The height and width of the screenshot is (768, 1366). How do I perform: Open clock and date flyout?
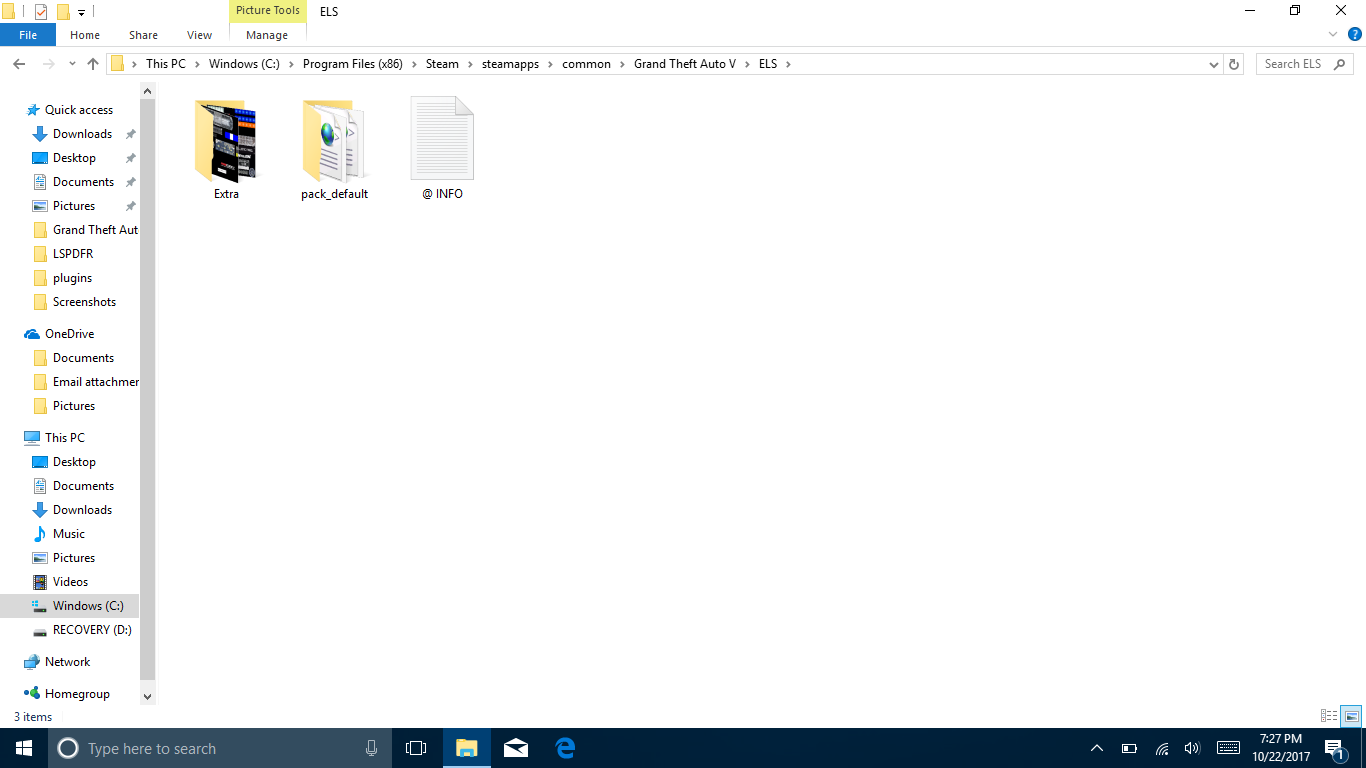[x=1281, y=748]
